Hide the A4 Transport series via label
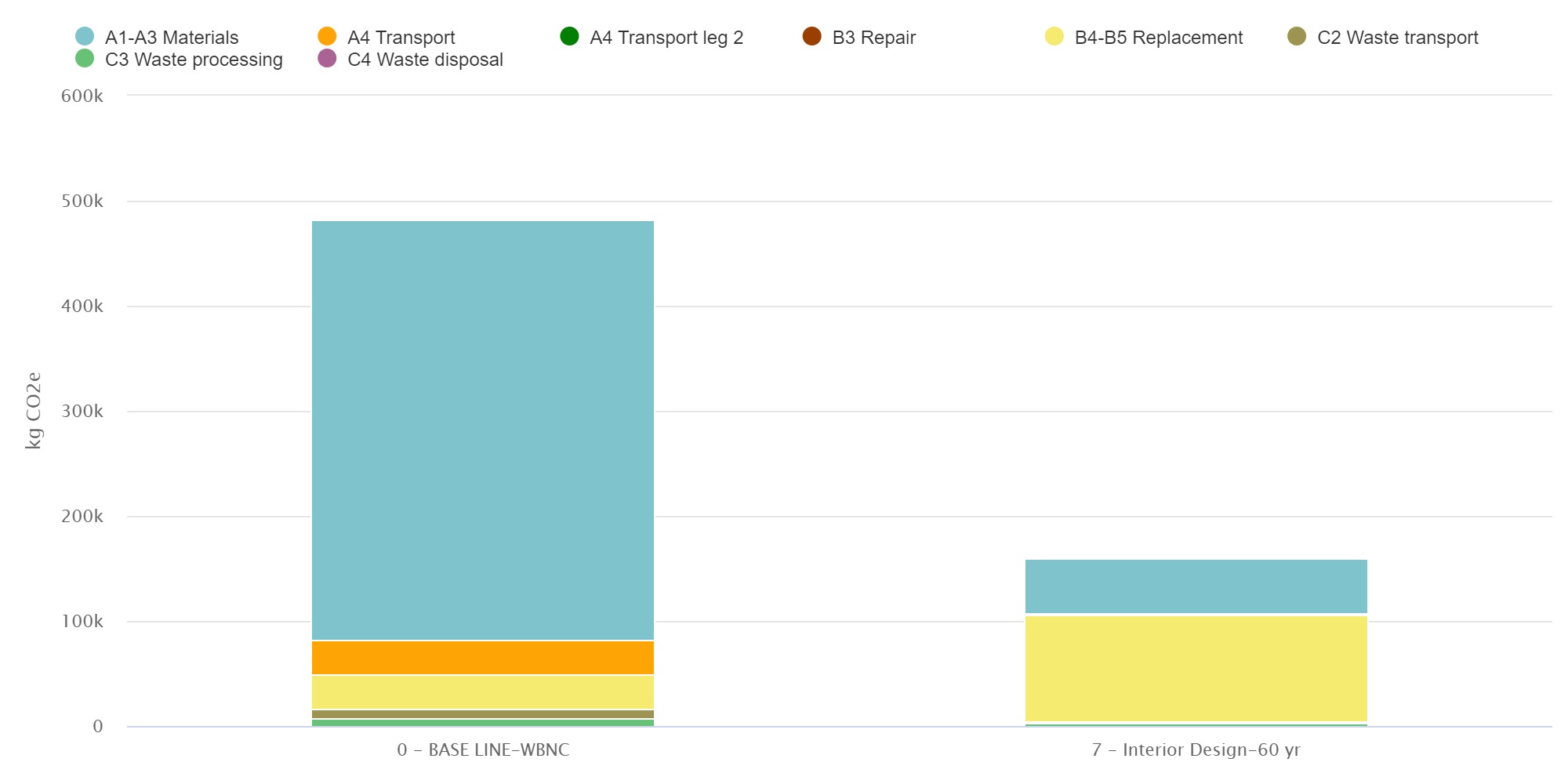The image size is (1568, 784). (401, 38)
